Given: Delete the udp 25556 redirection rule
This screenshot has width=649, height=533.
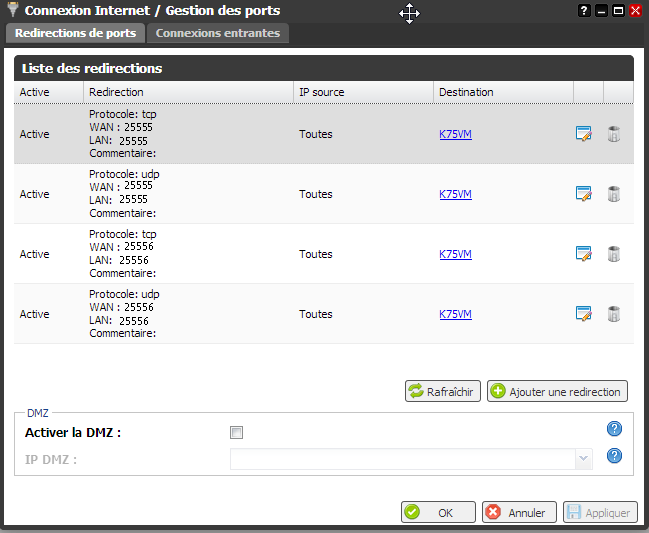Looking at the screenshot, I should coord(614,314).
